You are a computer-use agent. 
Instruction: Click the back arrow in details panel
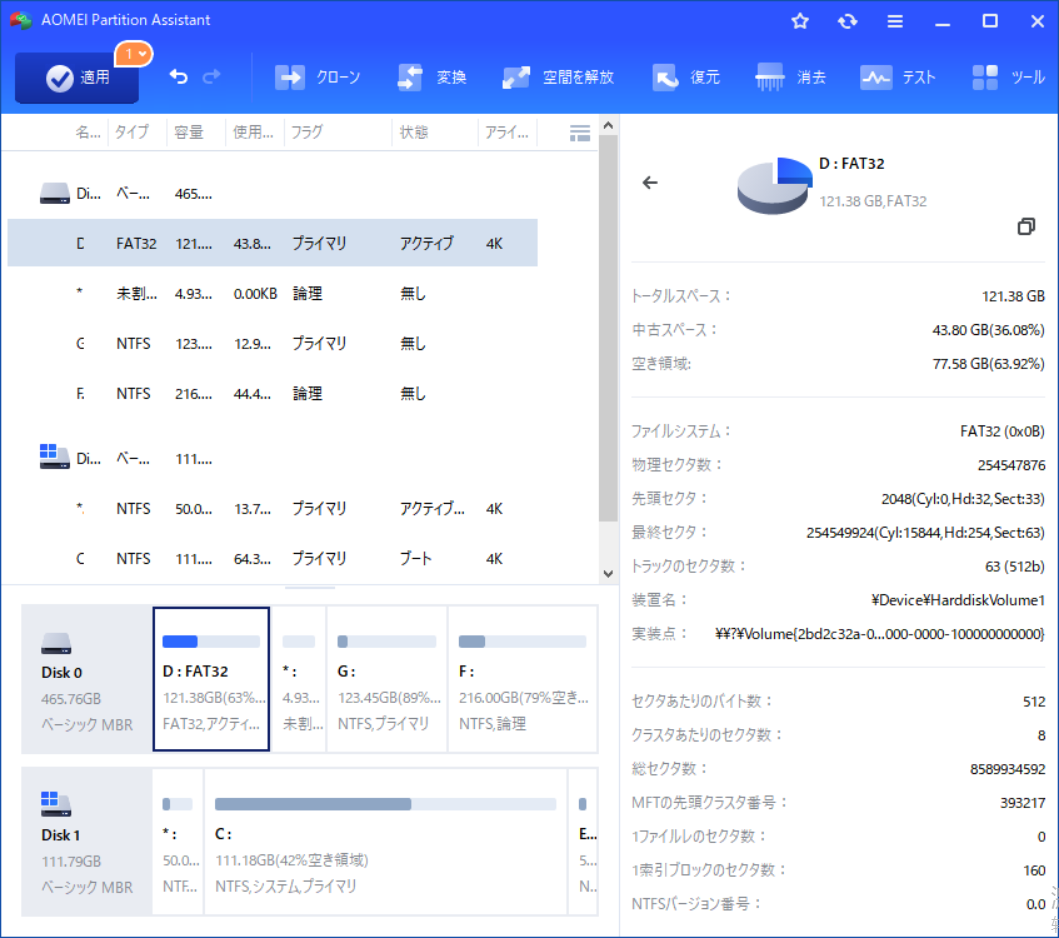tap(650, 182)
